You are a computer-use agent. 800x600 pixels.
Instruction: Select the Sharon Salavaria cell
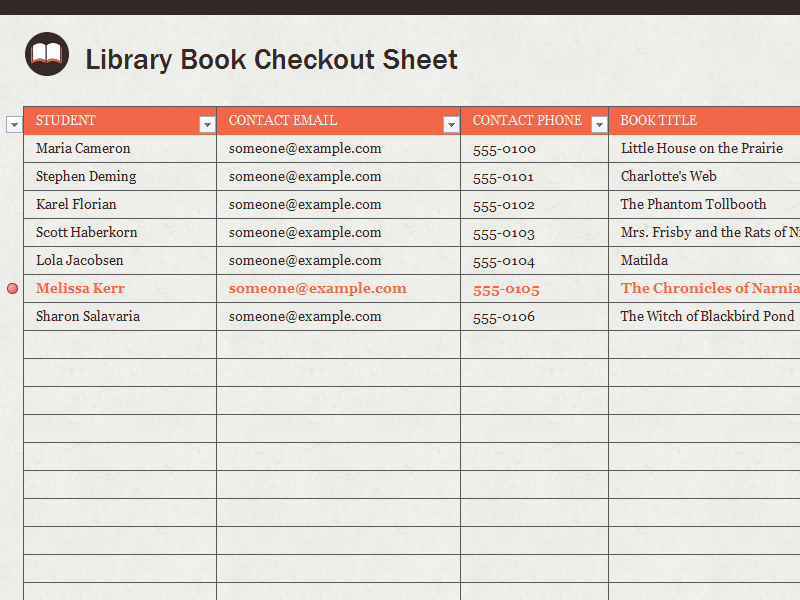(120, 317)
